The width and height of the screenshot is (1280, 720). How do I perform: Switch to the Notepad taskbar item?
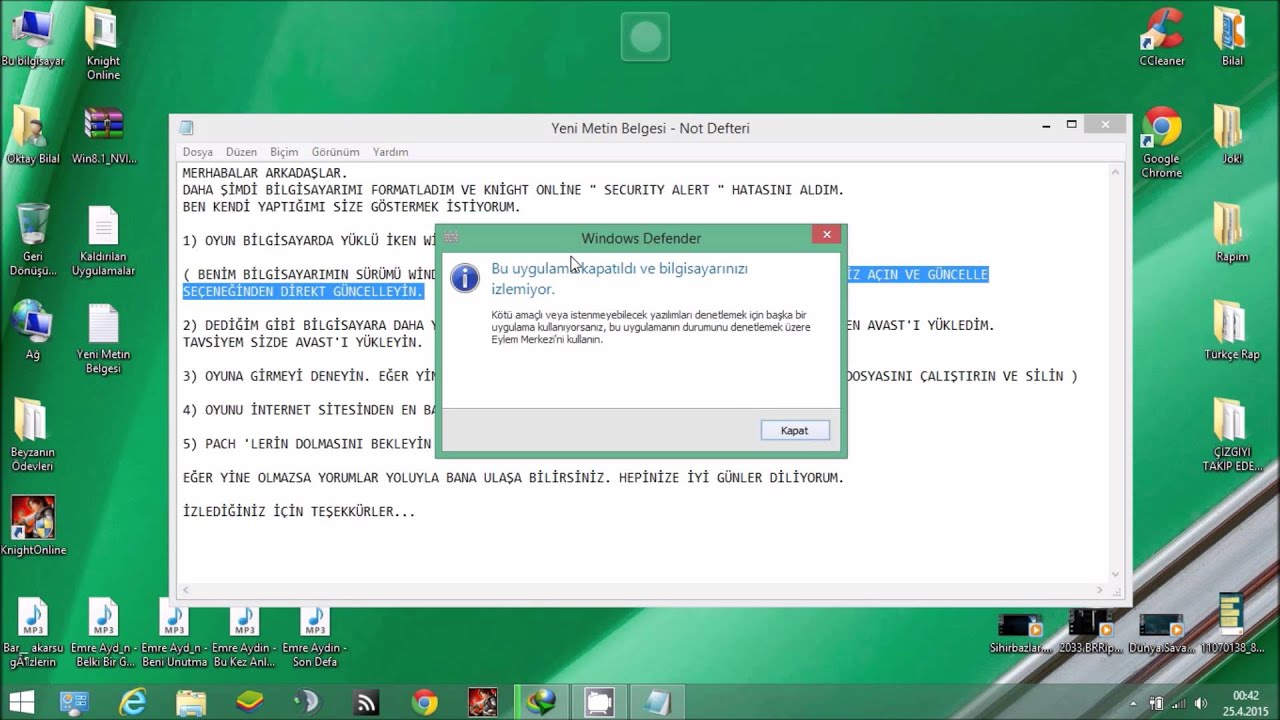point(657,702)
